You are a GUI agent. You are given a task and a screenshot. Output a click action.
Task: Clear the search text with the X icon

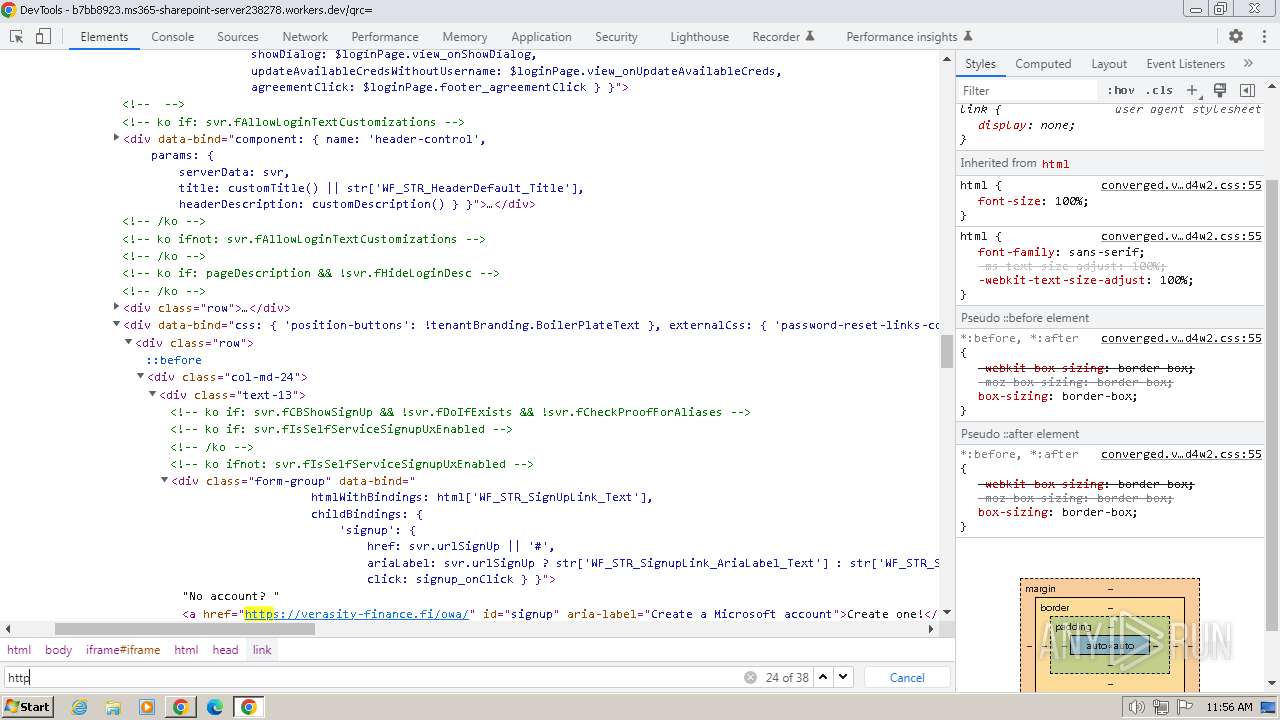pyautogui.click(x=750, y=677)
